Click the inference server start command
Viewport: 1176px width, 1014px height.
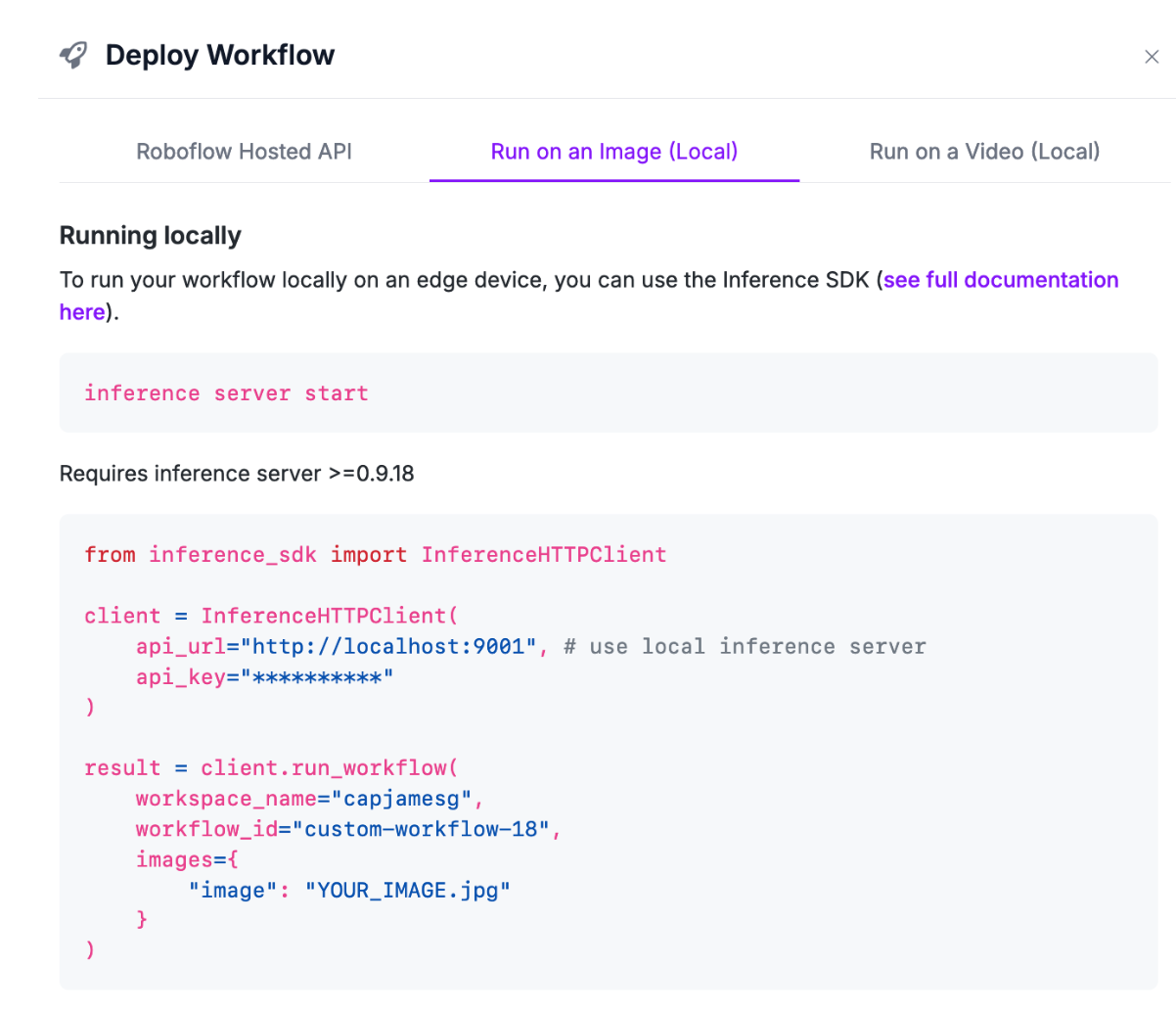click(226, 393)
